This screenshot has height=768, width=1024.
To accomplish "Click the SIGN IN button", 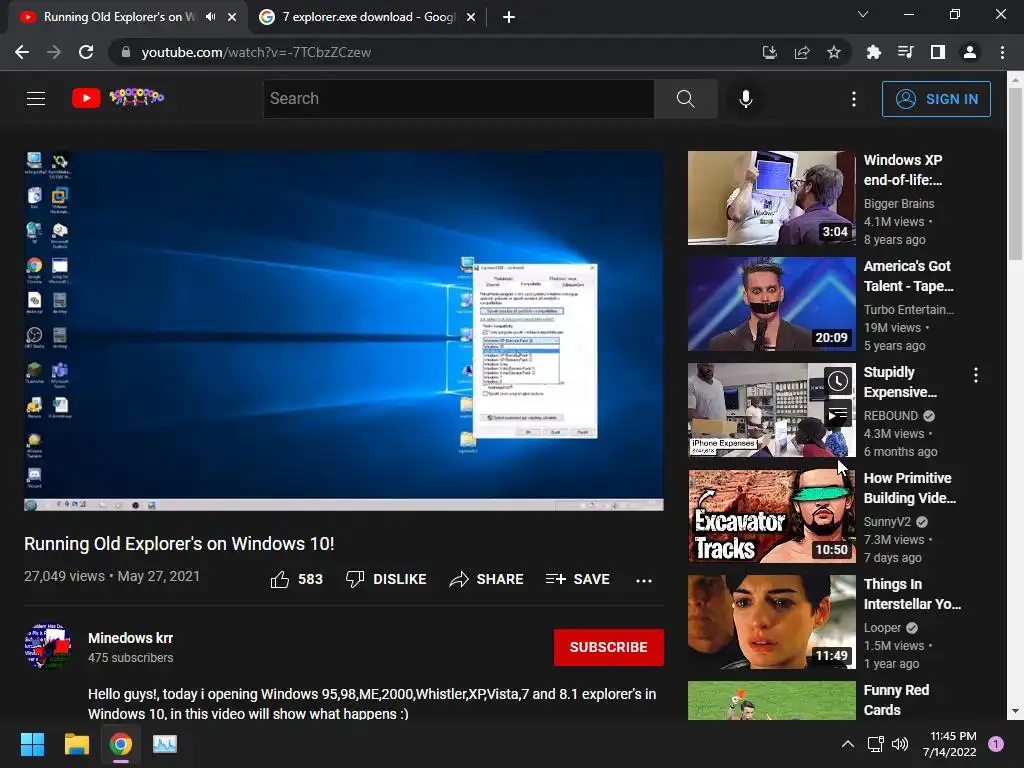I will [x=936, y=99].
